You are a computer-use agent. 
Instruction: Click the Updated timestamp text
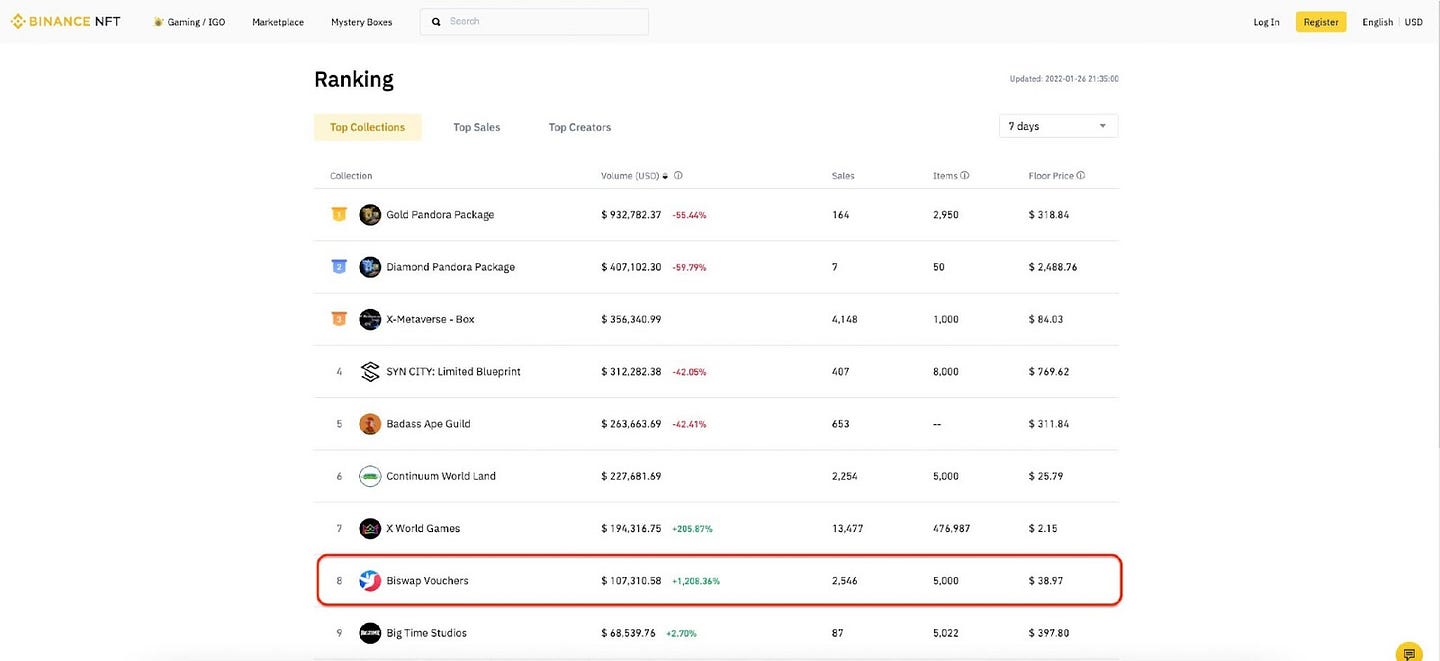1064,79
